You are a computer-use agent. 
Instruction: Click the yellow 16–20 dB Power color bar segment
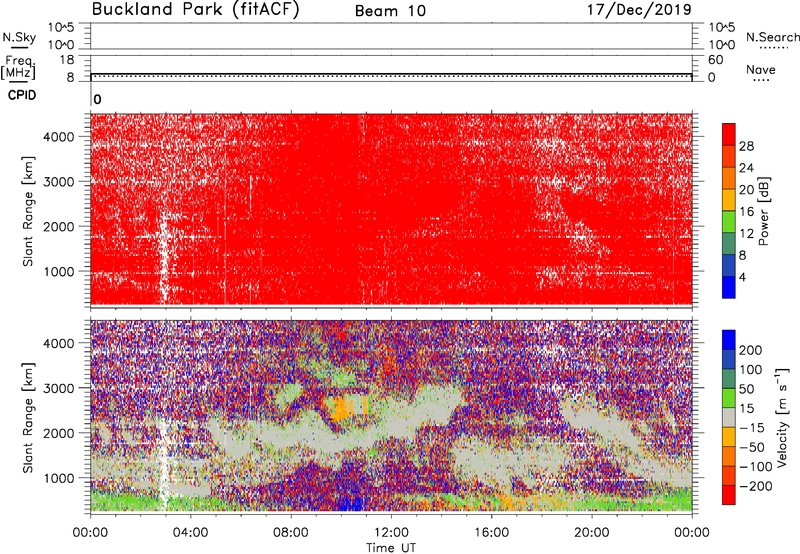(729, 199)
